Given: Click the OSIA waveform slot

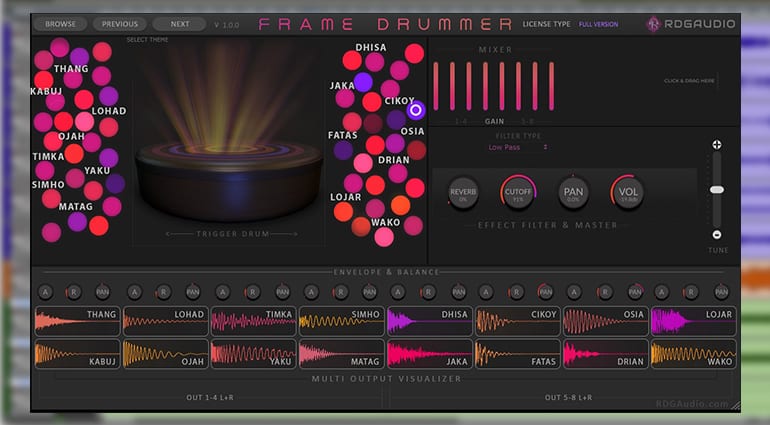Looking at the screenshot, I should [605, 321].
